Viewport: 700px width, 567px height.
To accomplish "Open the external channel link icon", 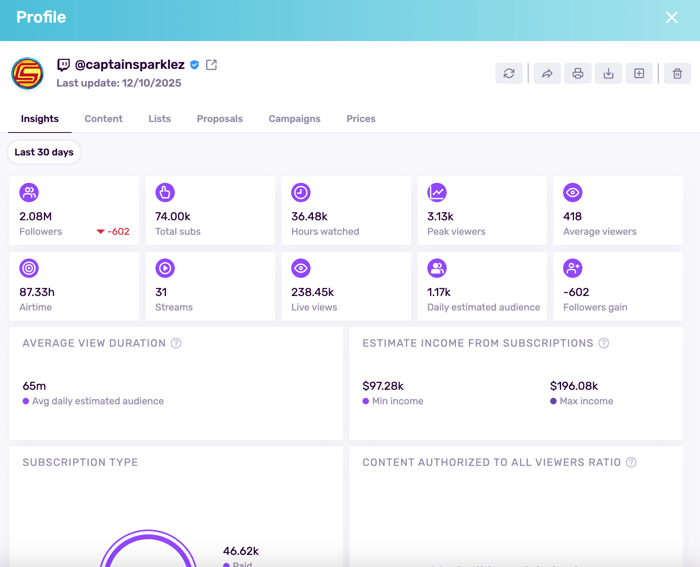I will (211, 65).
